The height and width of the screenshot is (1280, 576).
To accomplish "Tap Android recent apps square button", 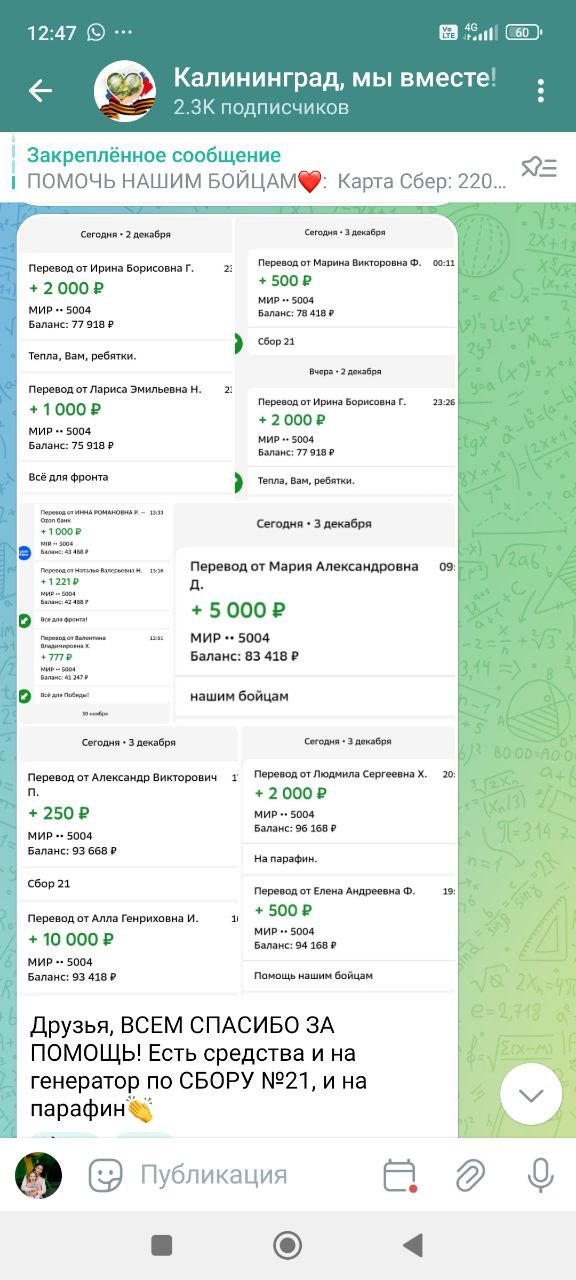I will click(x=161, y=1245).
